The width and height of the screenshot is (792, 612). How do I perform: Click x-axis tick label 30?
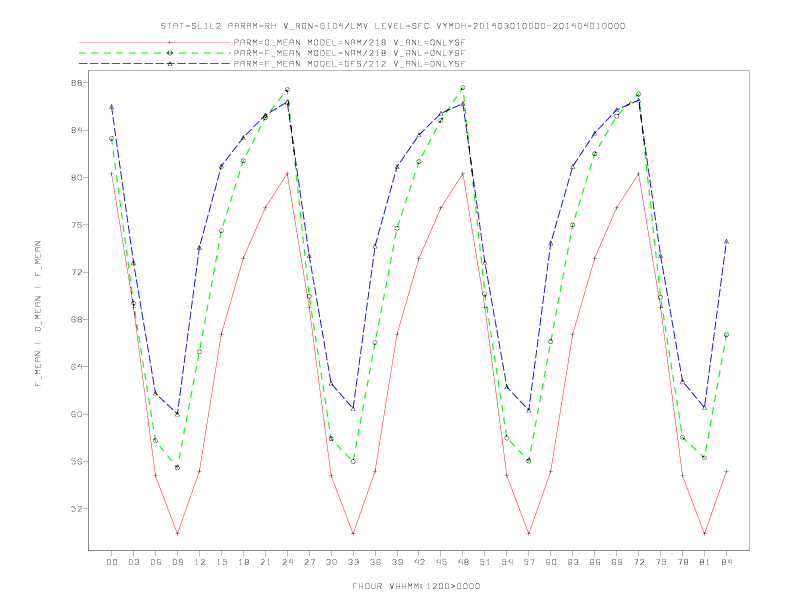tap(331, 562)
